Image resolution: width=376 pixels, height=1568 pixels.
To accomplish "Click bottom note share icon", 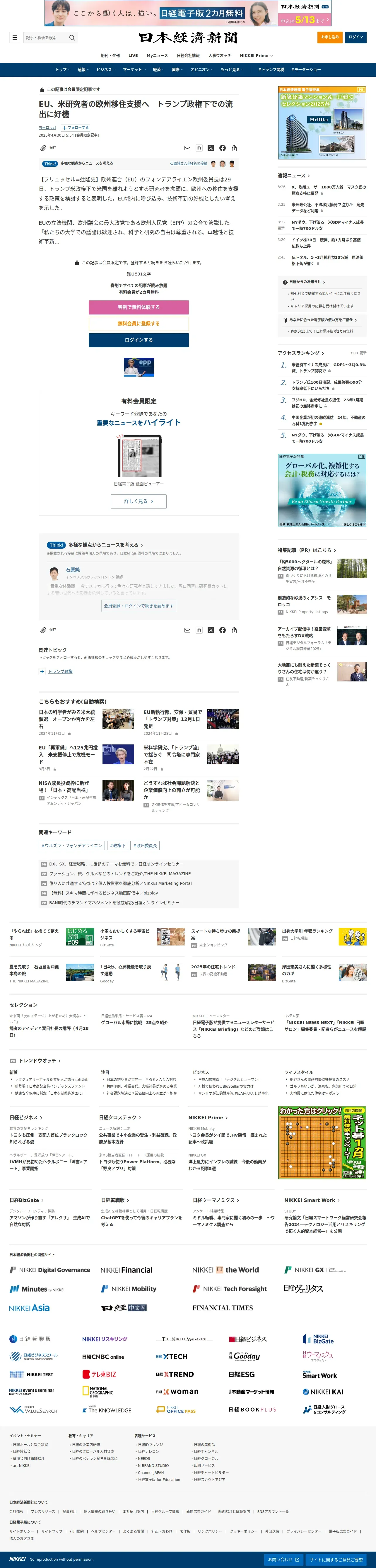I will click(199, 630).
